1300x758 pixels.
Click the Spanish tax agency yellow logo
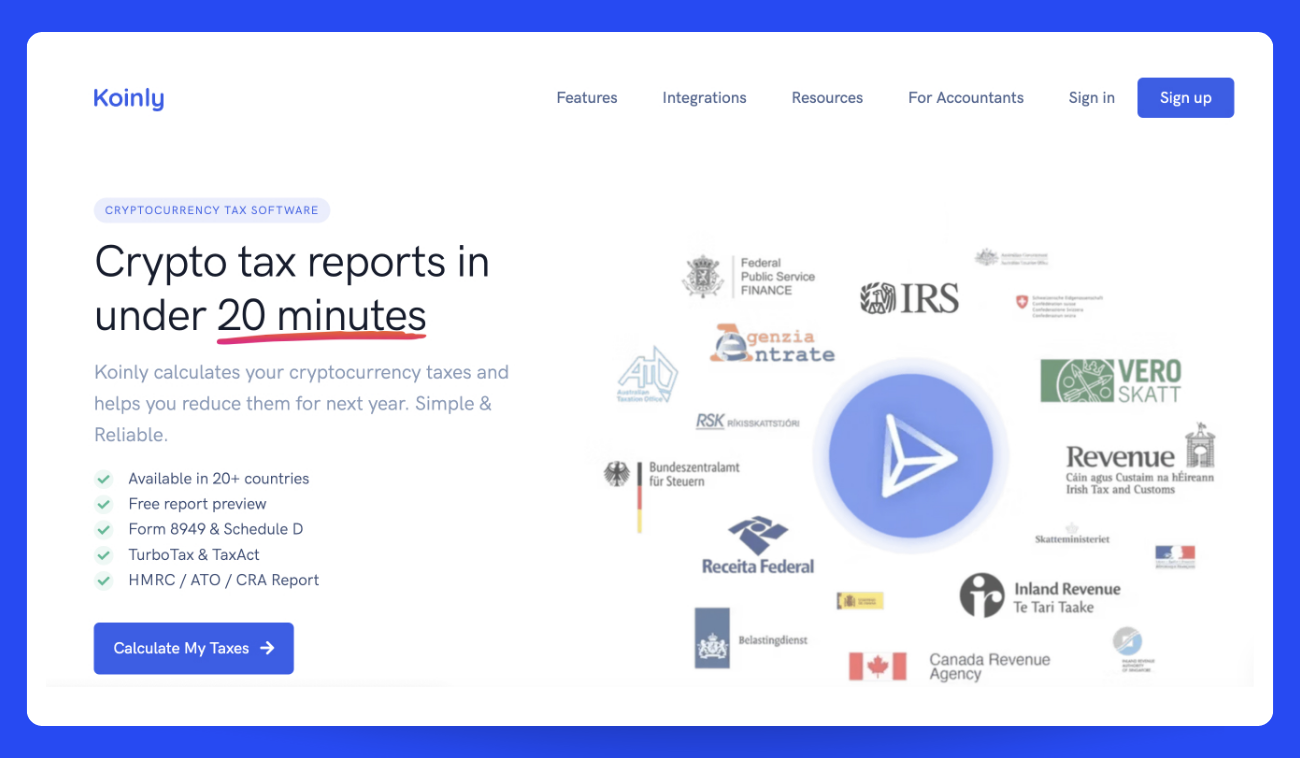tap(860, 601)
